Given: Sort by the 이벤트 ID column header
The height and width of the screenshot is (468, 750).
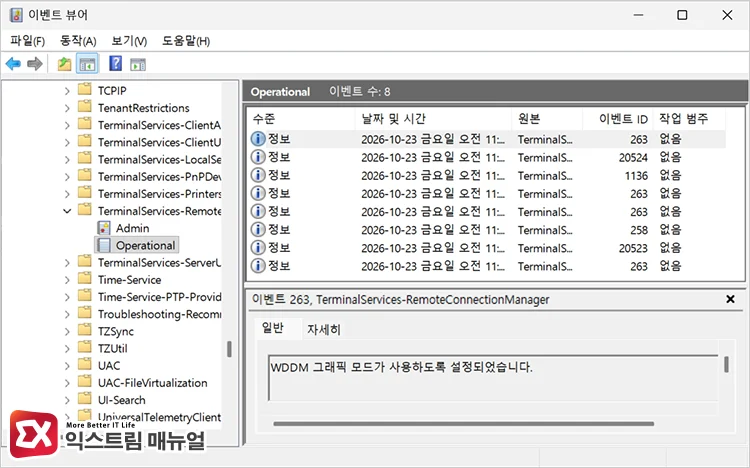Looking at the screenshot, I should pos(618,119).
